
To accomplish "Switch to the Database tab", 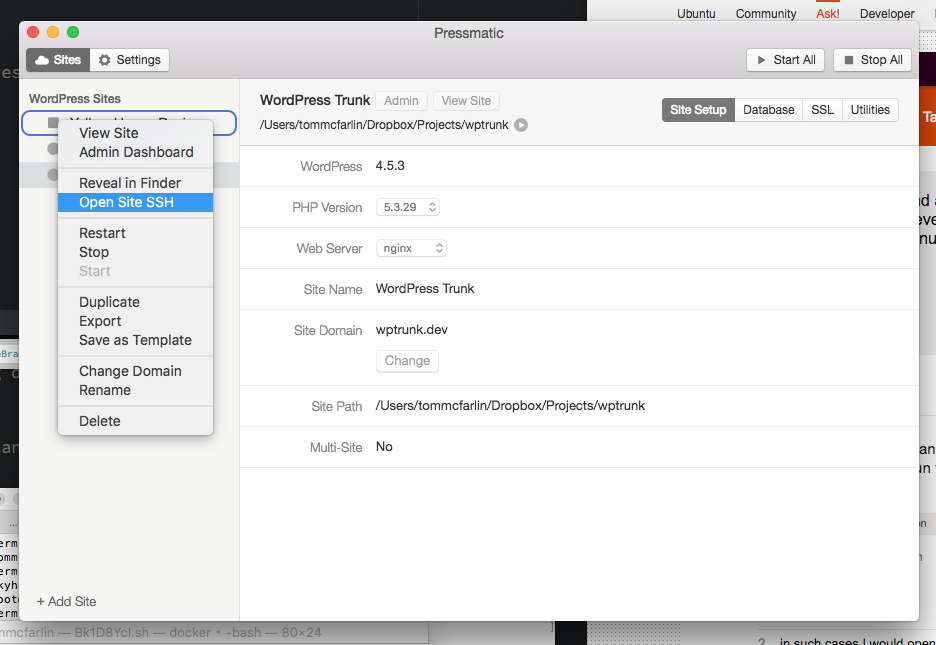I will tap(768, 110).
